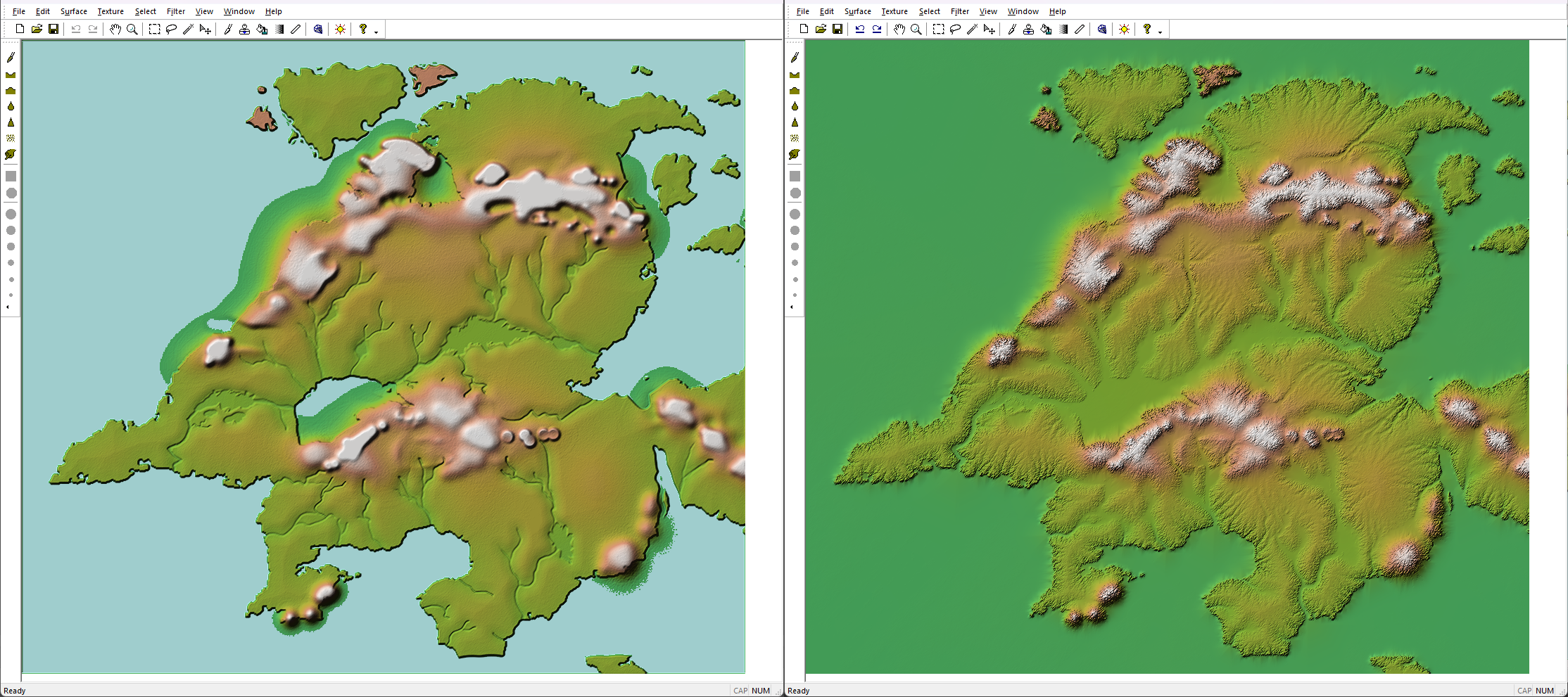Viewport: 1568px width, 697px height.
Task: Pick largest brush size in right sidebar
Action: click(x=795, y=215)
